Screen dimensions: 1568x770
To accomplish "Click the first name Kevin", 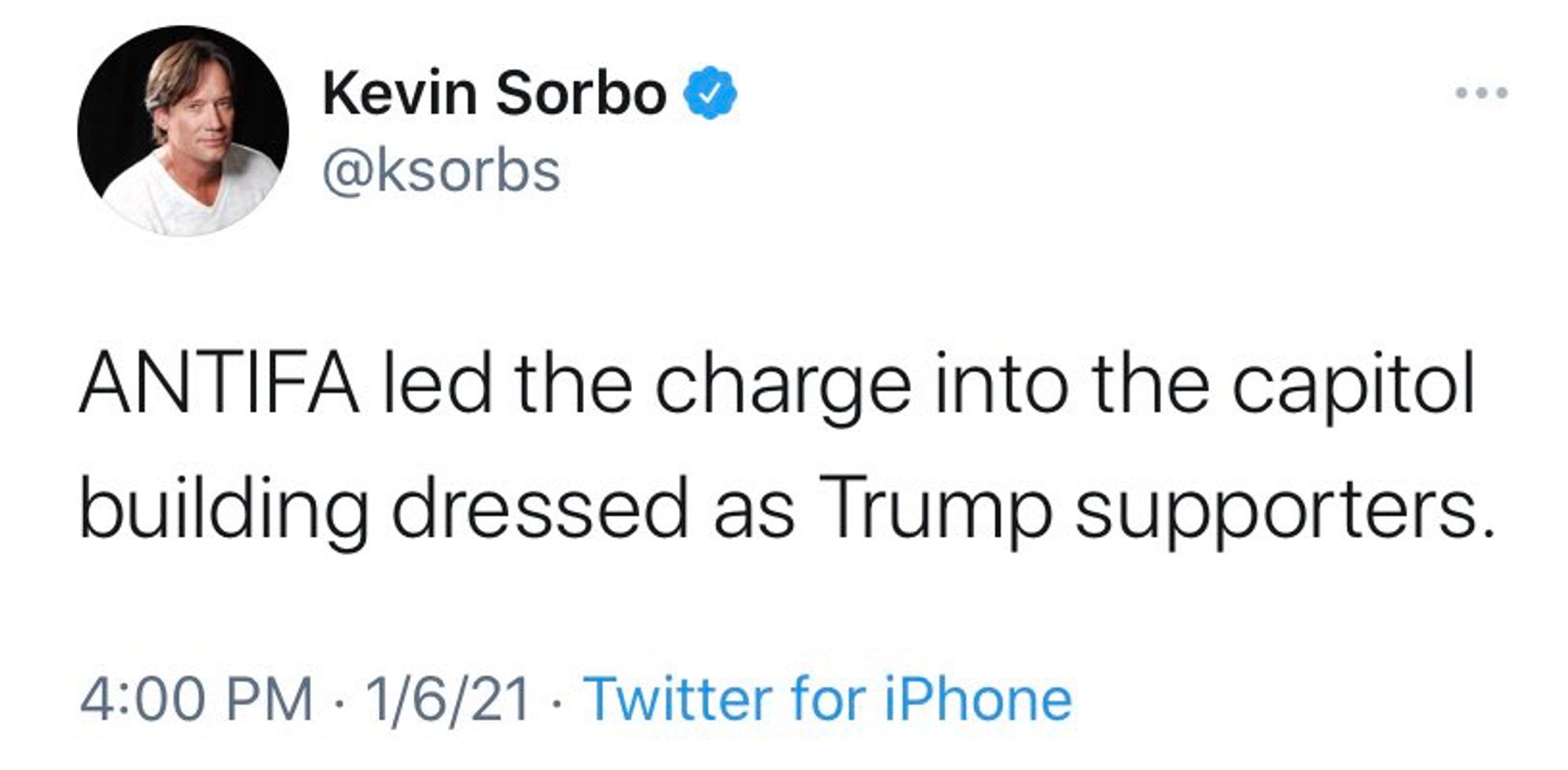I will (x=399, y=93).
